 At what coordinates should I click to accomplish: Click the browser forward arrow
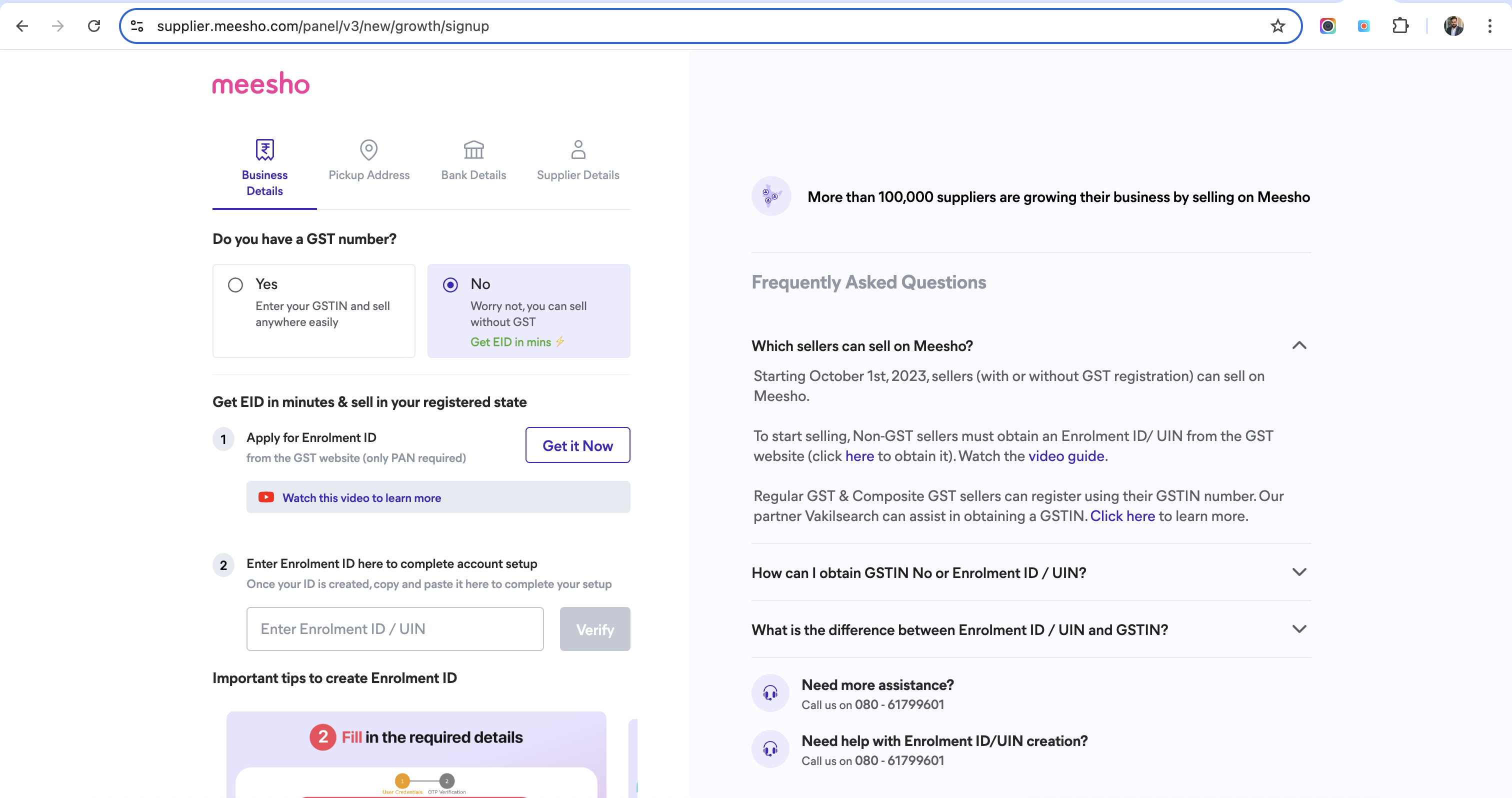[57, 26]
